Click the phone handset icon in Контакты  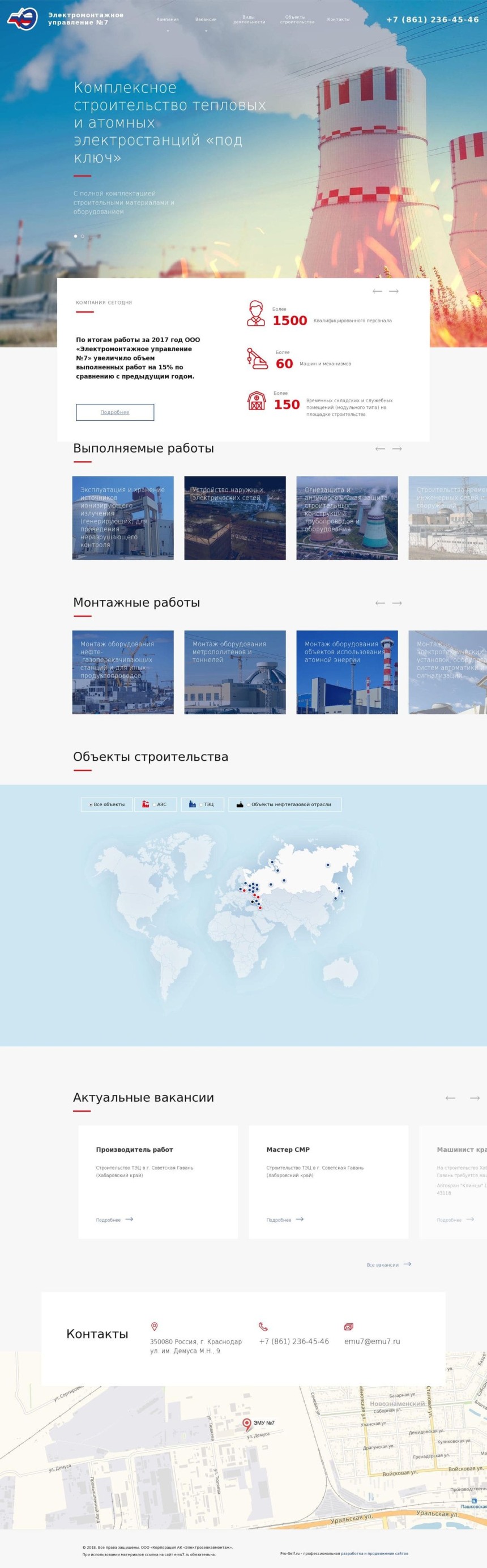click(x=263, y=1326)
